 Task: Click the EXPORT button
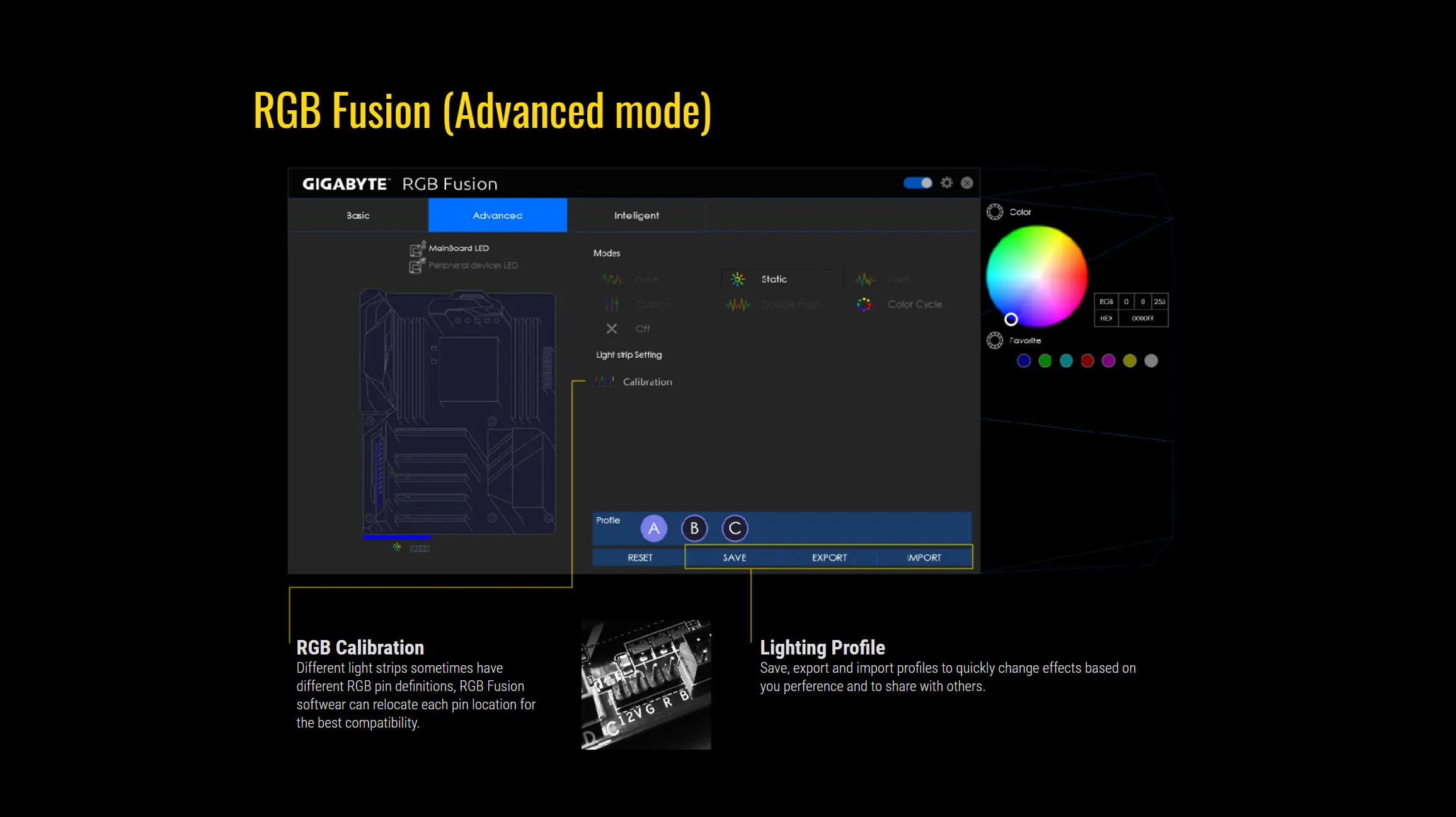tap(829, 557)
